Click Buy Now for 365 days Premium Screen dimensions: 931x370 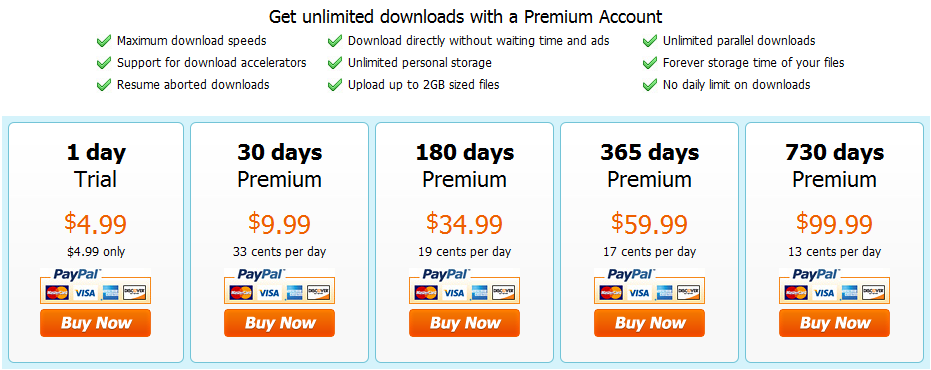650,323
